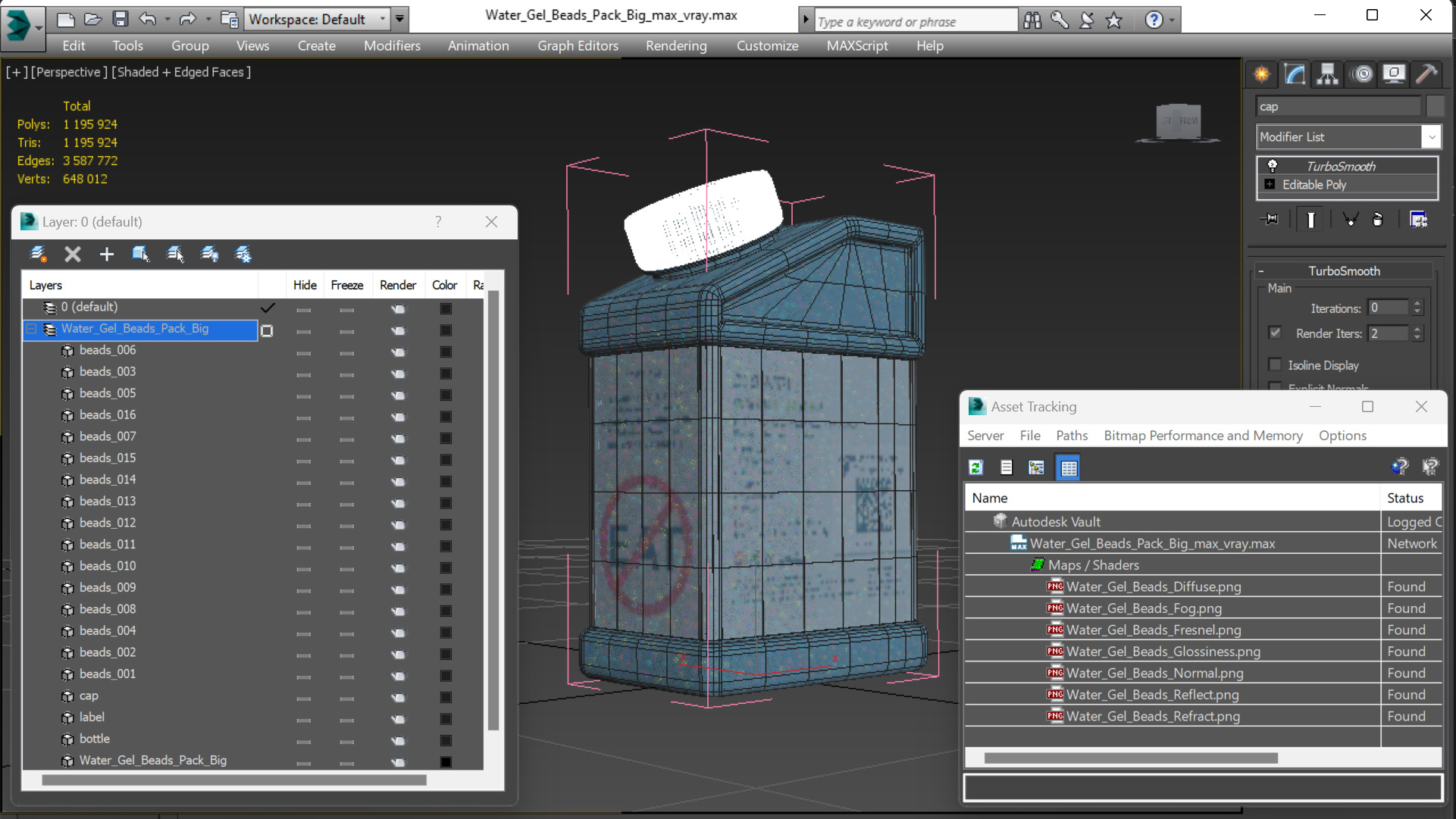Viewport: 1456px width, 819px height.
Task: Click Name column header in Asset Tracking
Action: [x=1172, y=498]
